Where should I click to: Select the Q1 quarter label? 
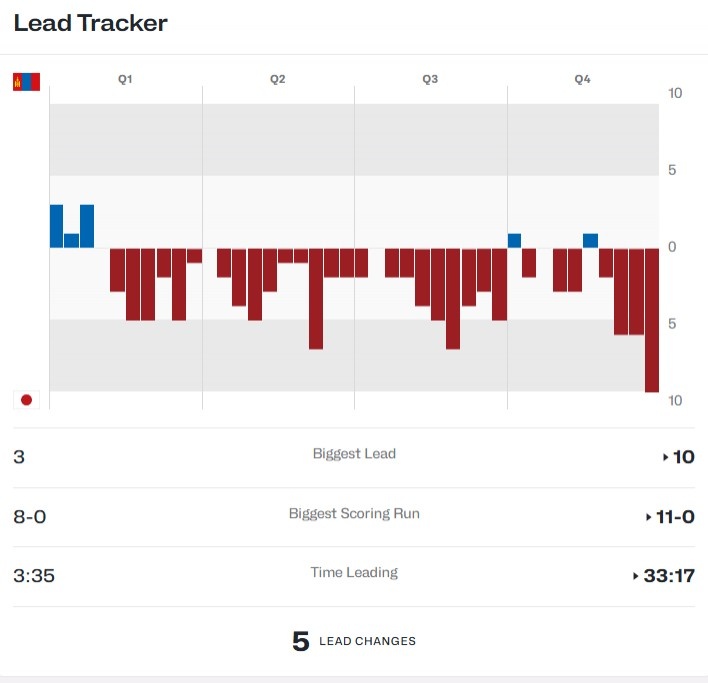pyautogui.click(x=125, y=79)
